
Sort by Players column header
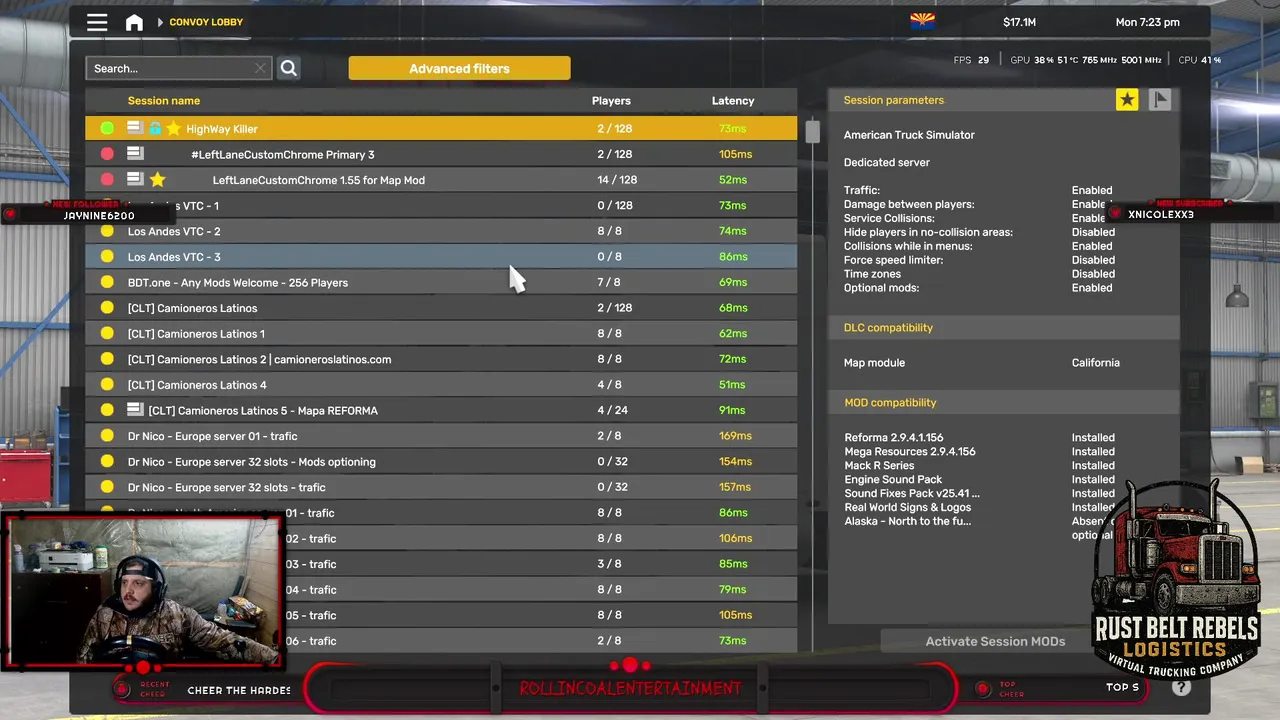tap(611, 100)
